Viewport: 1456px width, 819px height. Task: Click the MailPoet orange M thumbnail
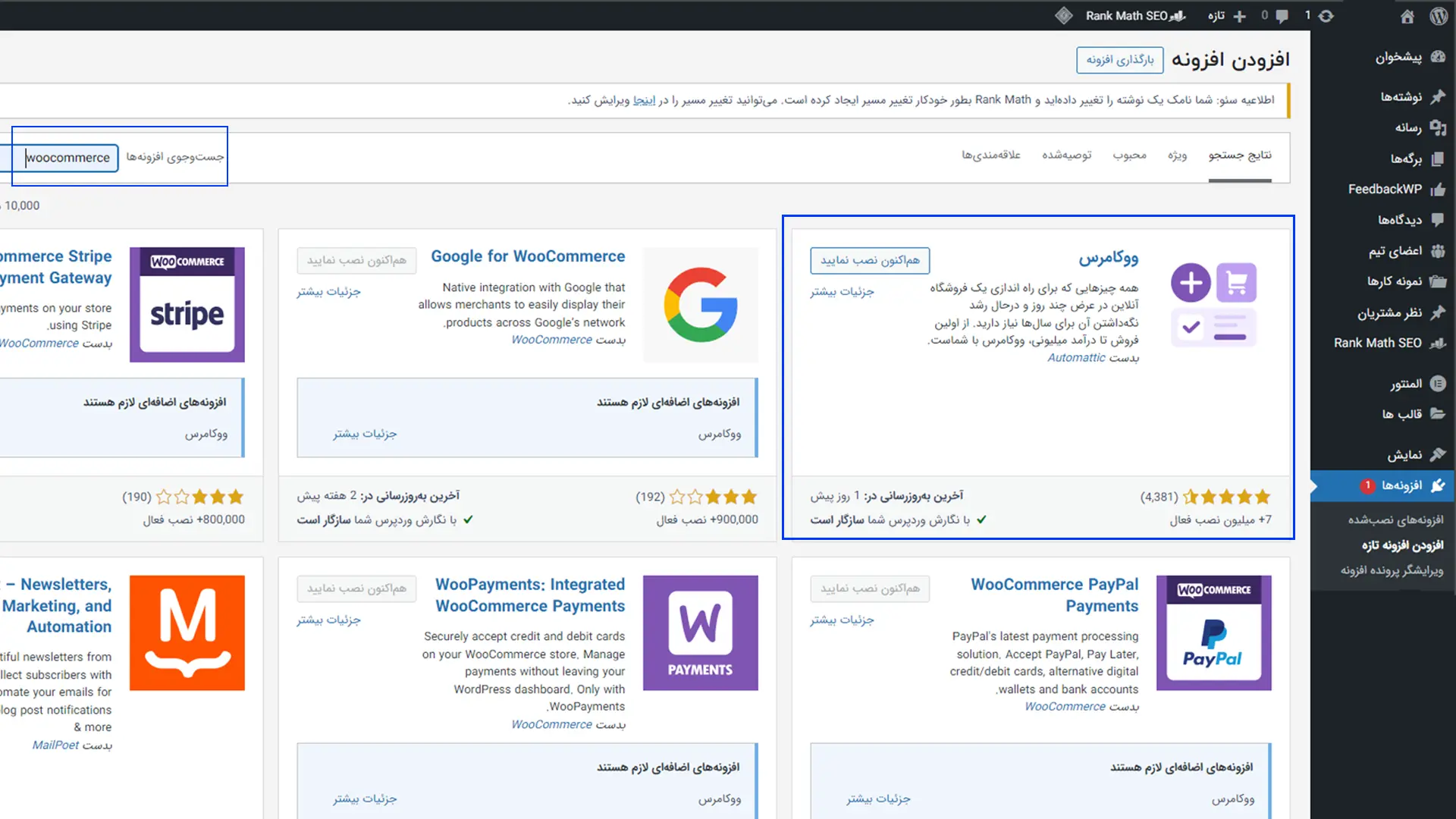pyautogui.click(x=187, y=633)
